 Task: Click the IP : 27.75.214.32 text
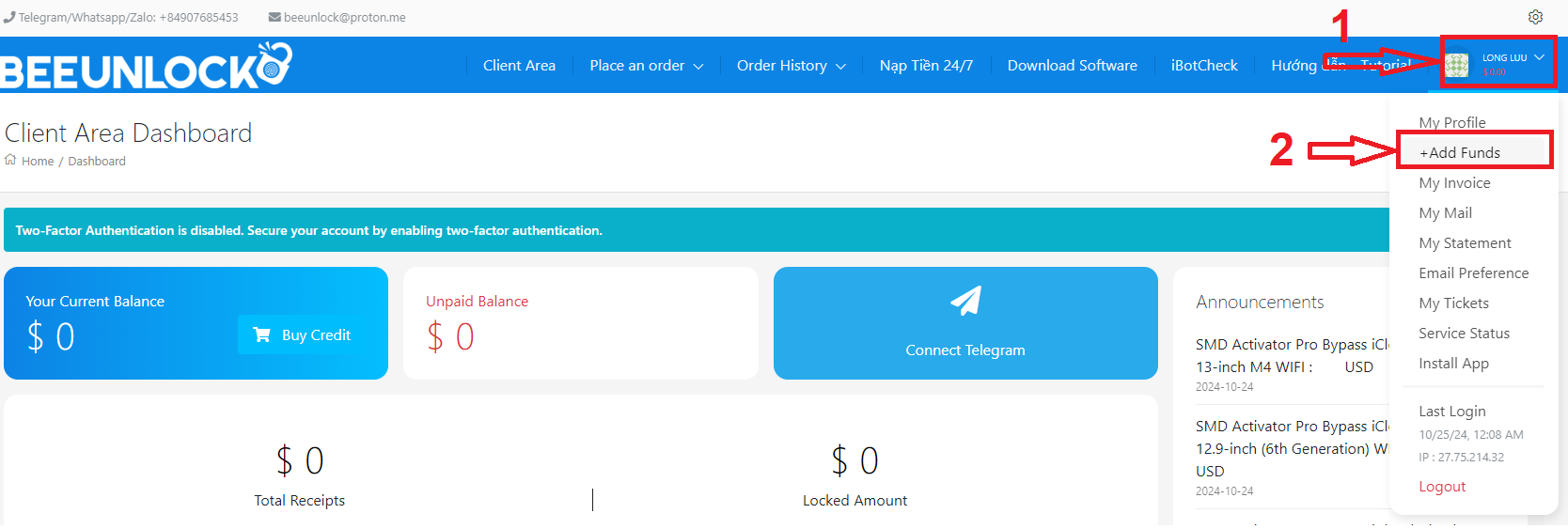coord(1462,457)
